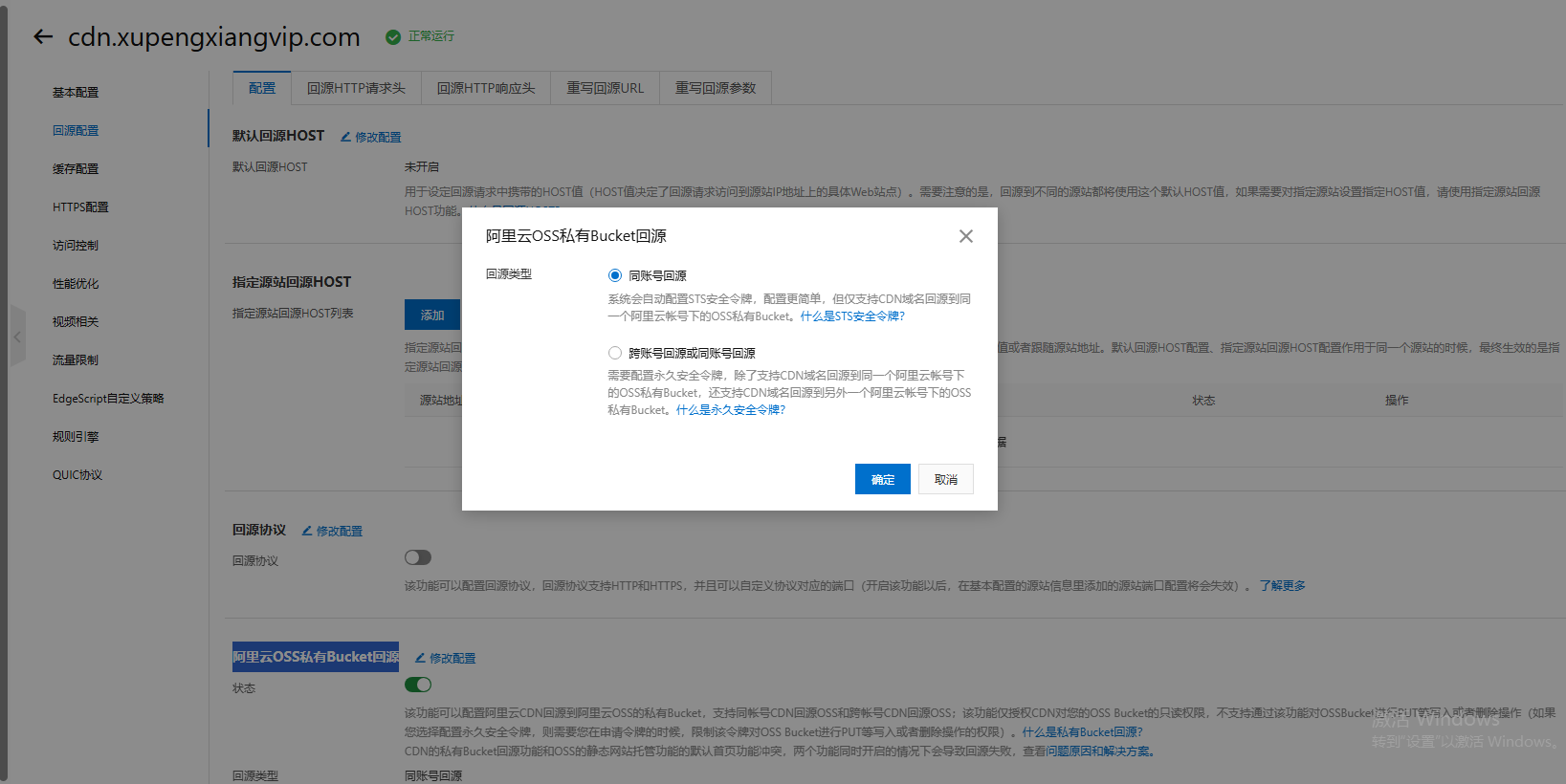Open 问题原因和解决方案 link
Viewport: 1566px width, 784px height.
coord(1100,751)
